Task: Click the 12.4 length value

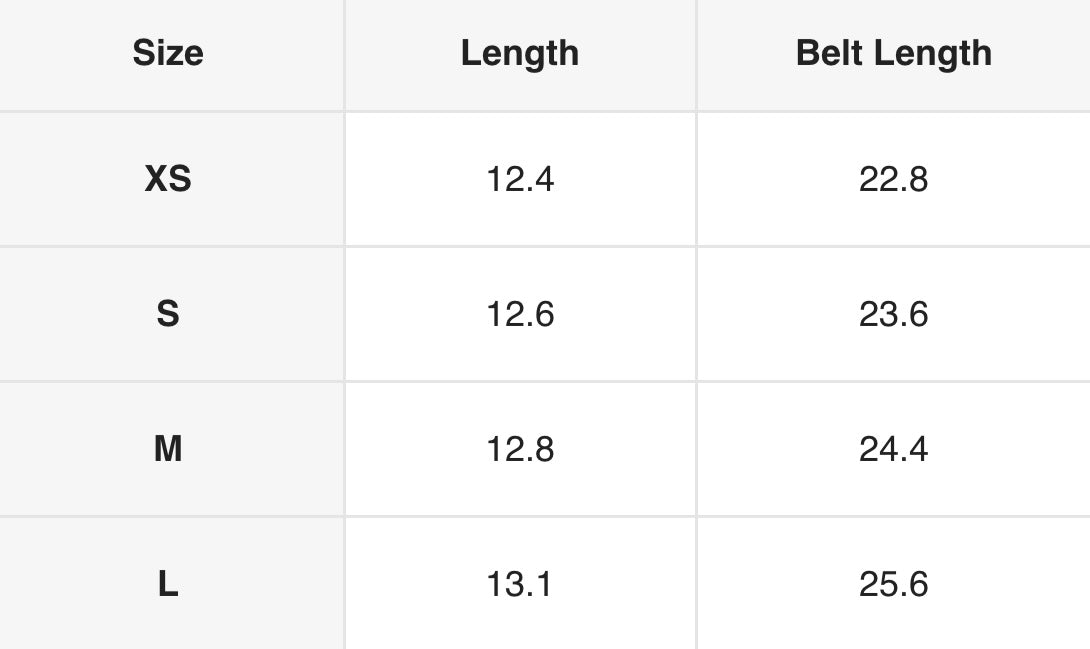Action: click(x=520, y=179)
